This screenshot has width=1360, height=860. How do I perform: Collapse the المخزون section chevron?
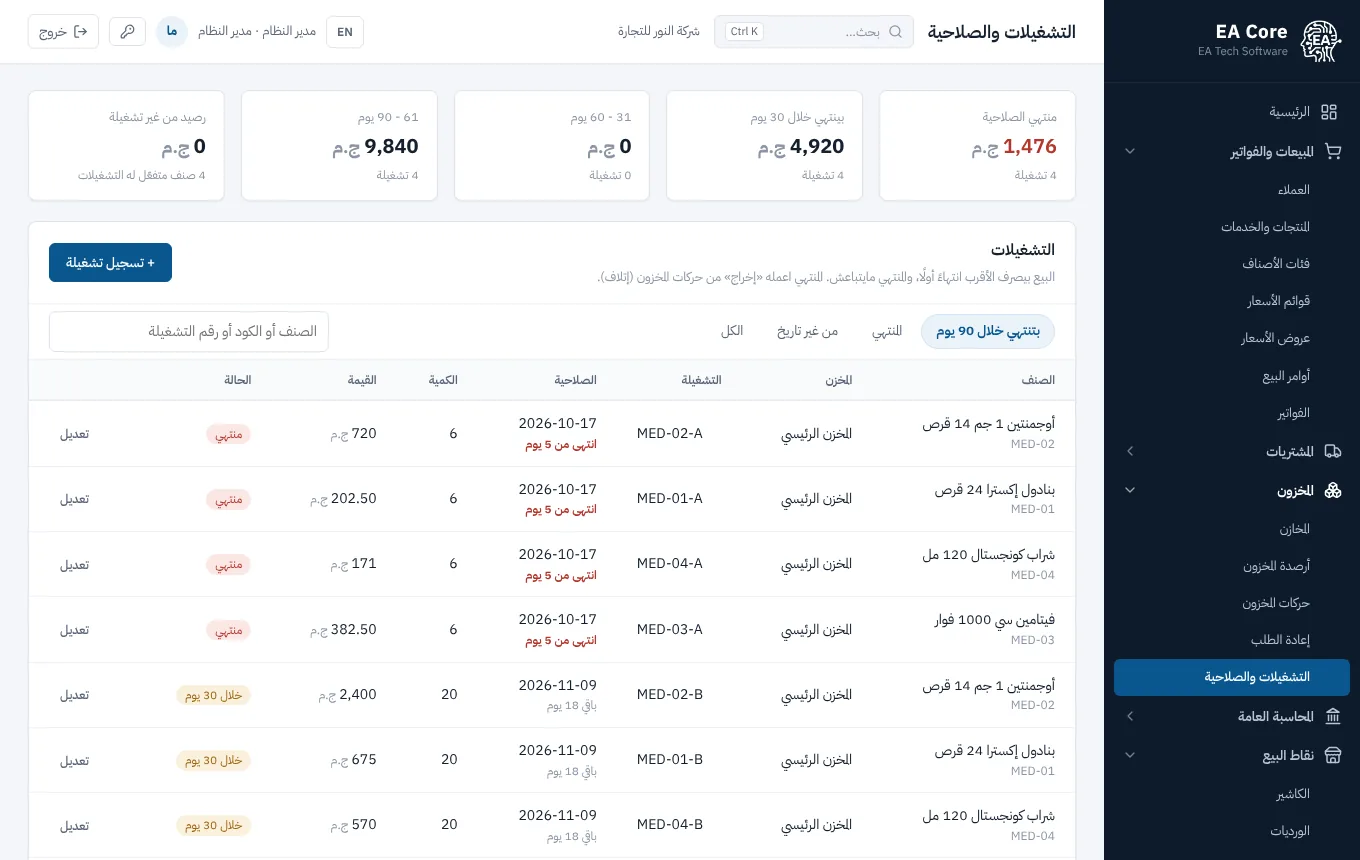tap(1130, 491)
